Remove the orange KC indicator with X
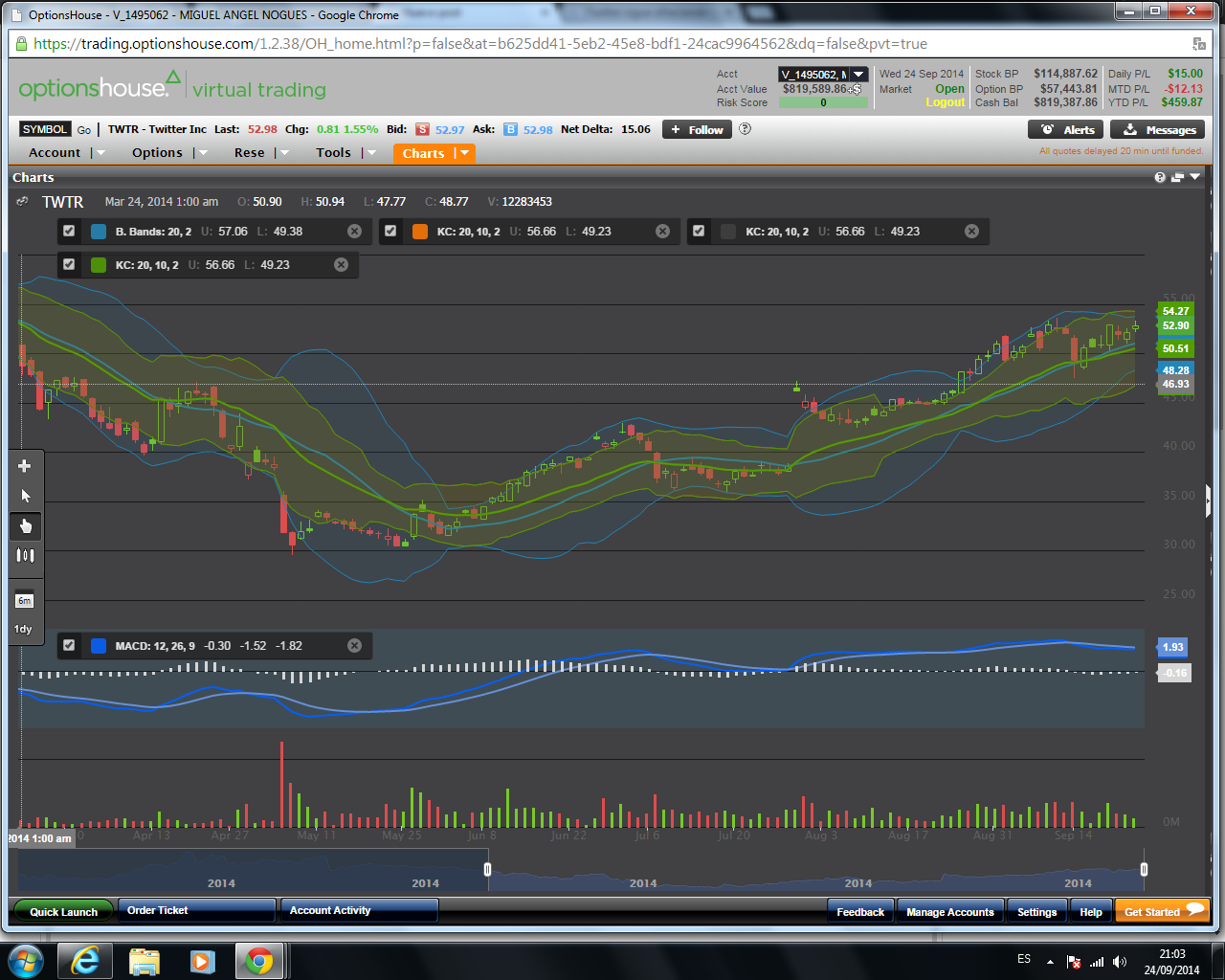 (662, 232)
